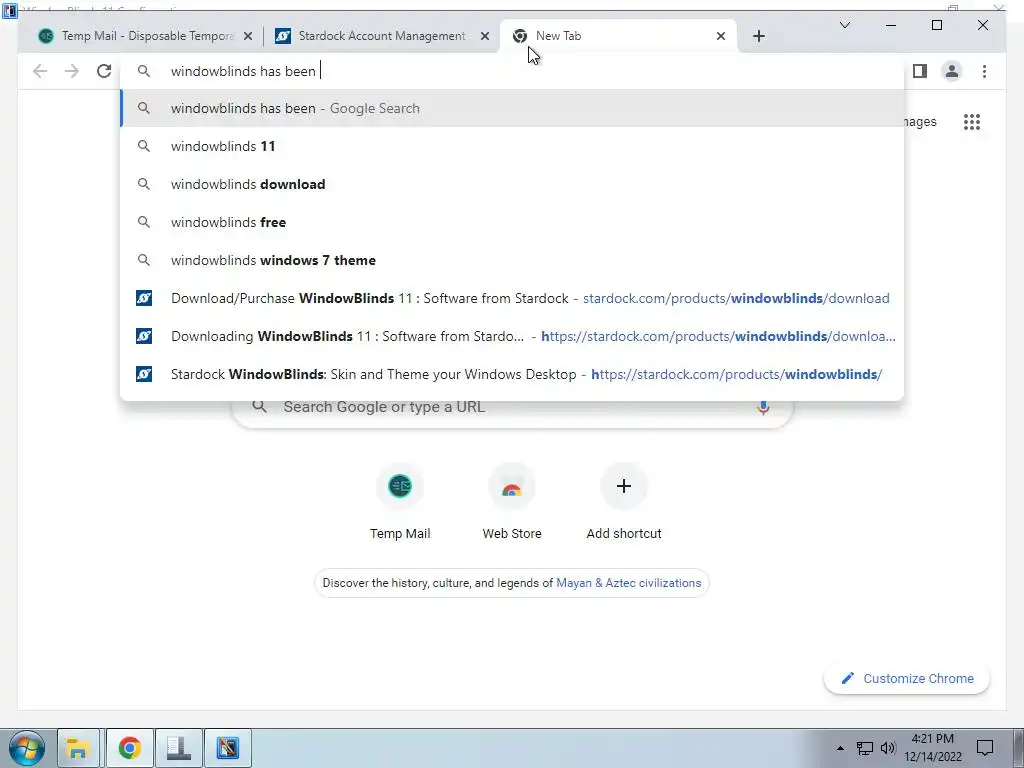Reload the page with the refresh icon
Screen dimensions: 1024x768
[104, 71]
